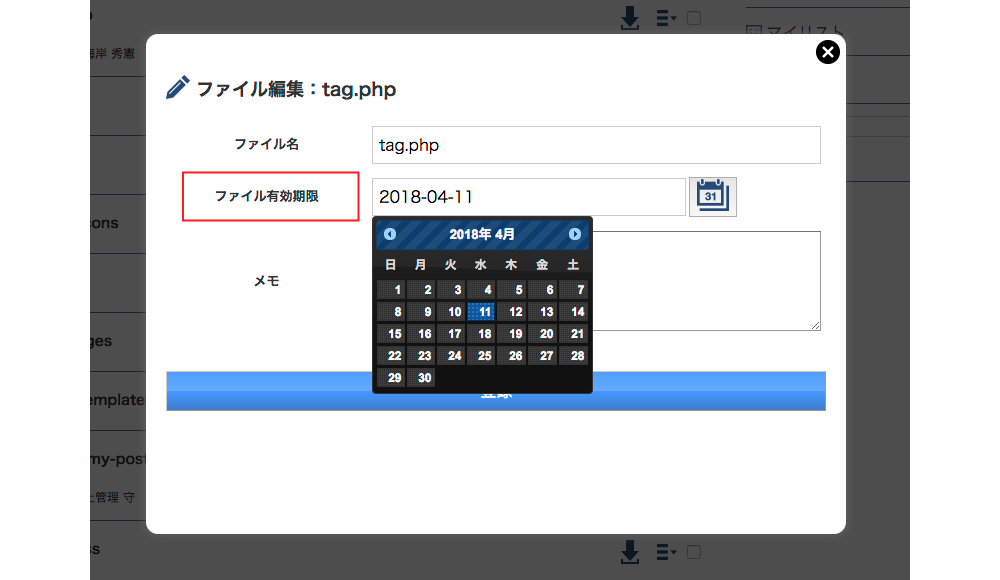Select April 9 in calendar
1000x580 pixels.
421,311
